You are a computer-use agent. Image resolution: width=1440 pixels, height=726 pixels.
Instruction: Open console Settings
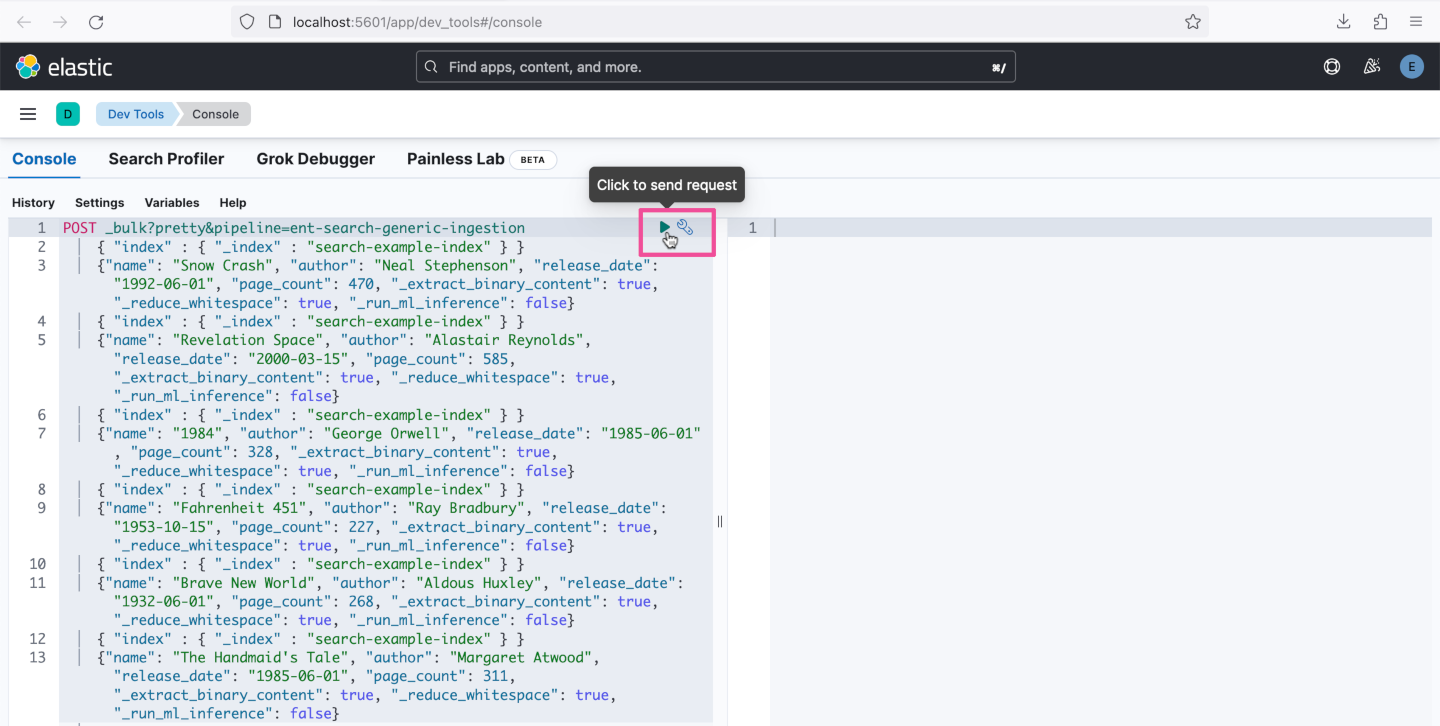[x=100, y=203]
